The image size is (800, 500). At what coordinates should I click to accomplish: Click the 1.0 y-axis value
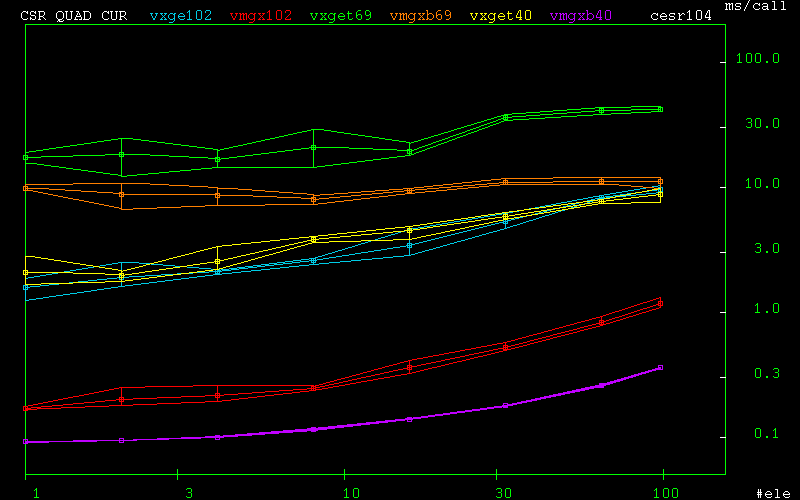767,308
